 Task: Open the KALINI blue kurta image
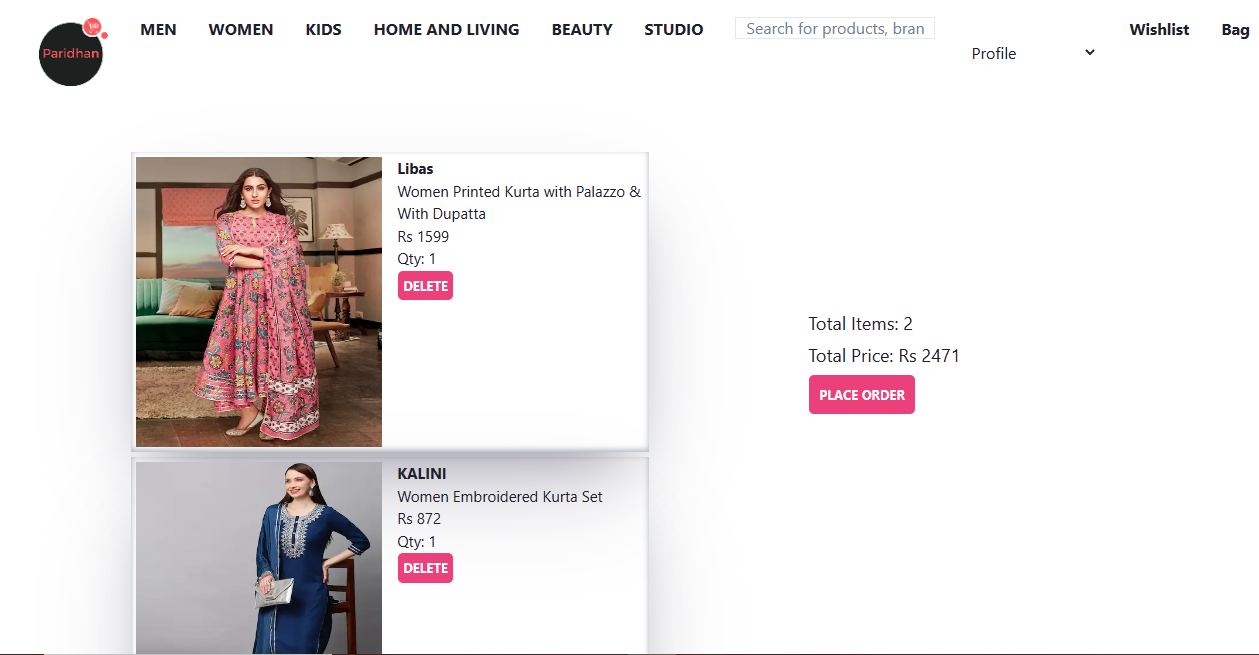(x=259, y=558)
